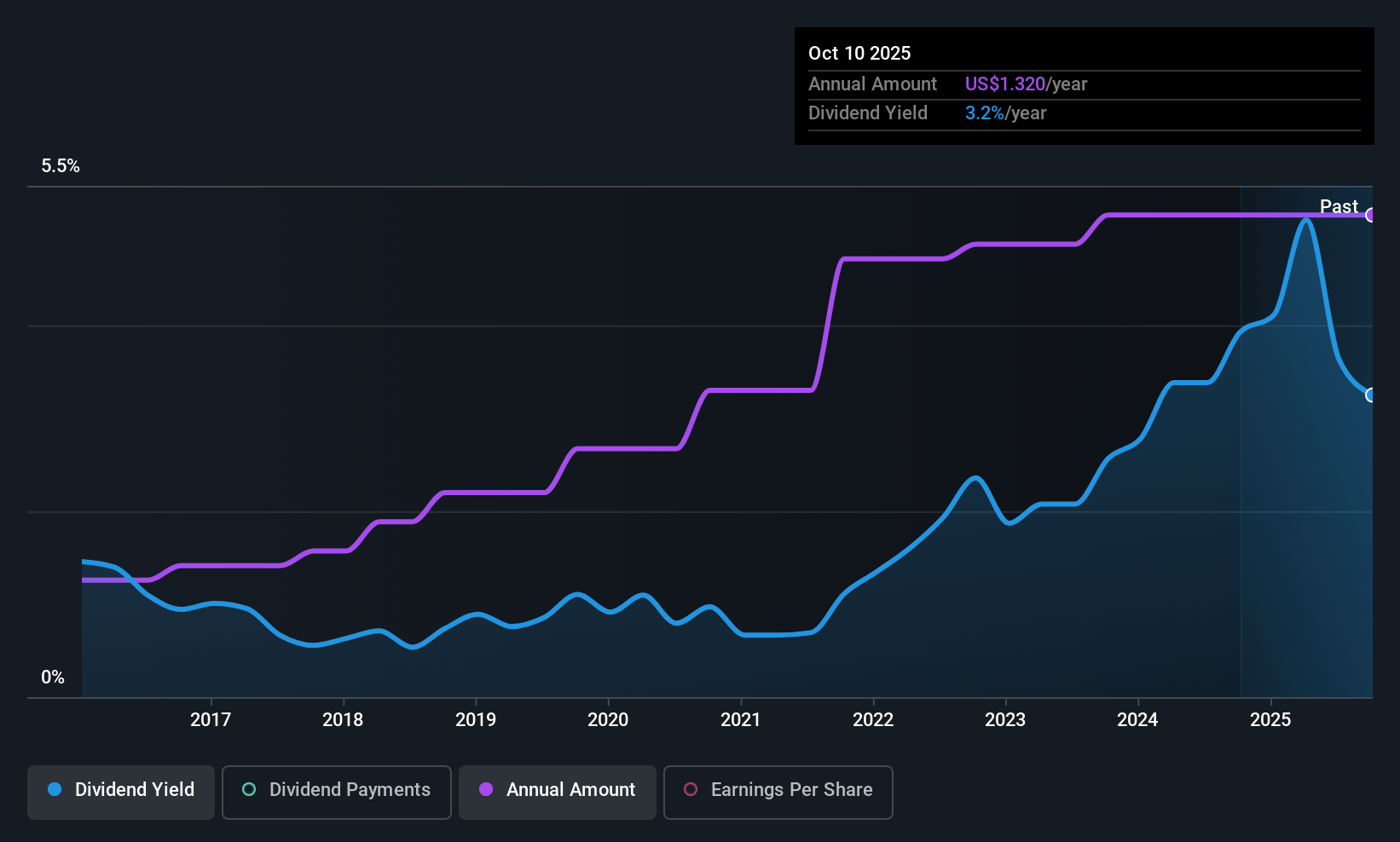This screenshot has height=842, width=1400.
Task: Click the 2019 year on the timeline
Action: (x=476, y=720)
